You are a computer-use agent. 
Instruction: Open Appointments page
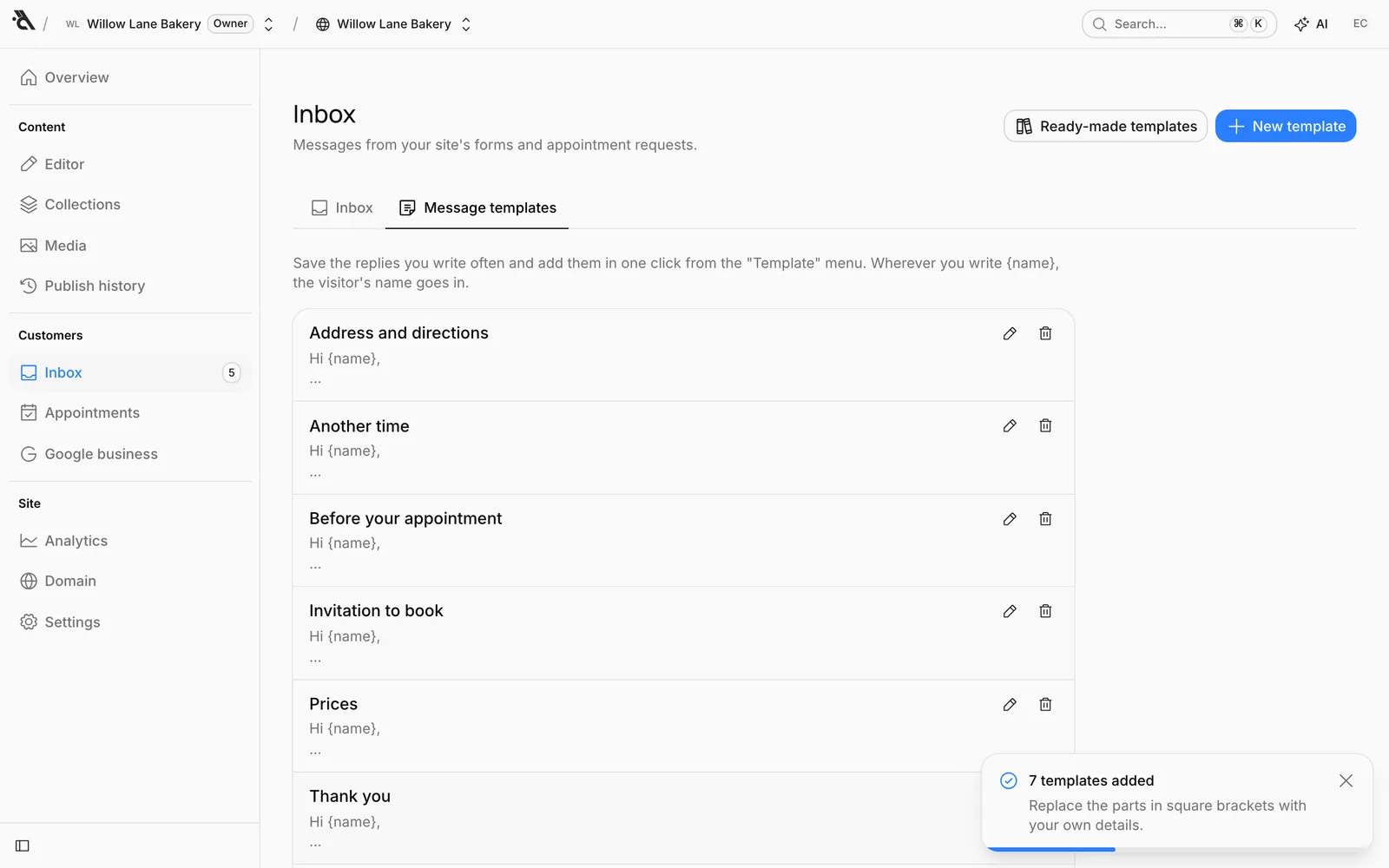[130, 413]
